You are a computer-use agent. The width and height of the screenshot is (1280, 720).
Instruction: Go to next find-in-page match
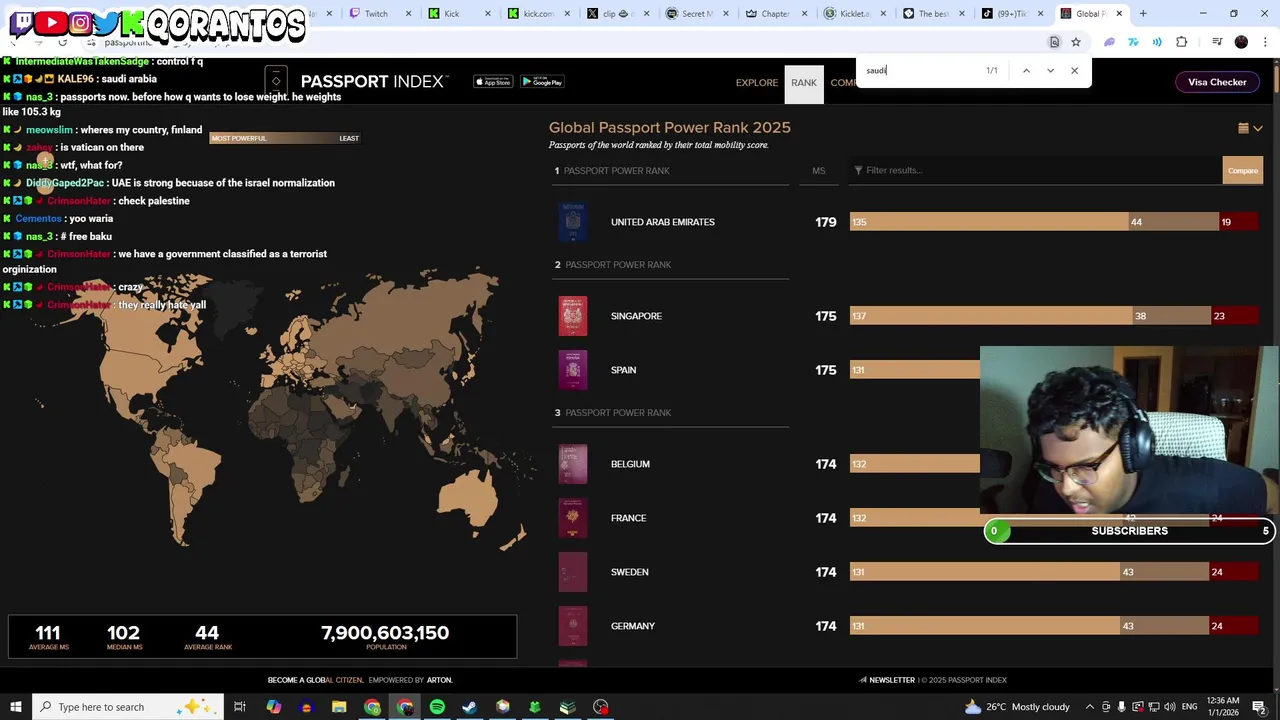pos(1050,70)
